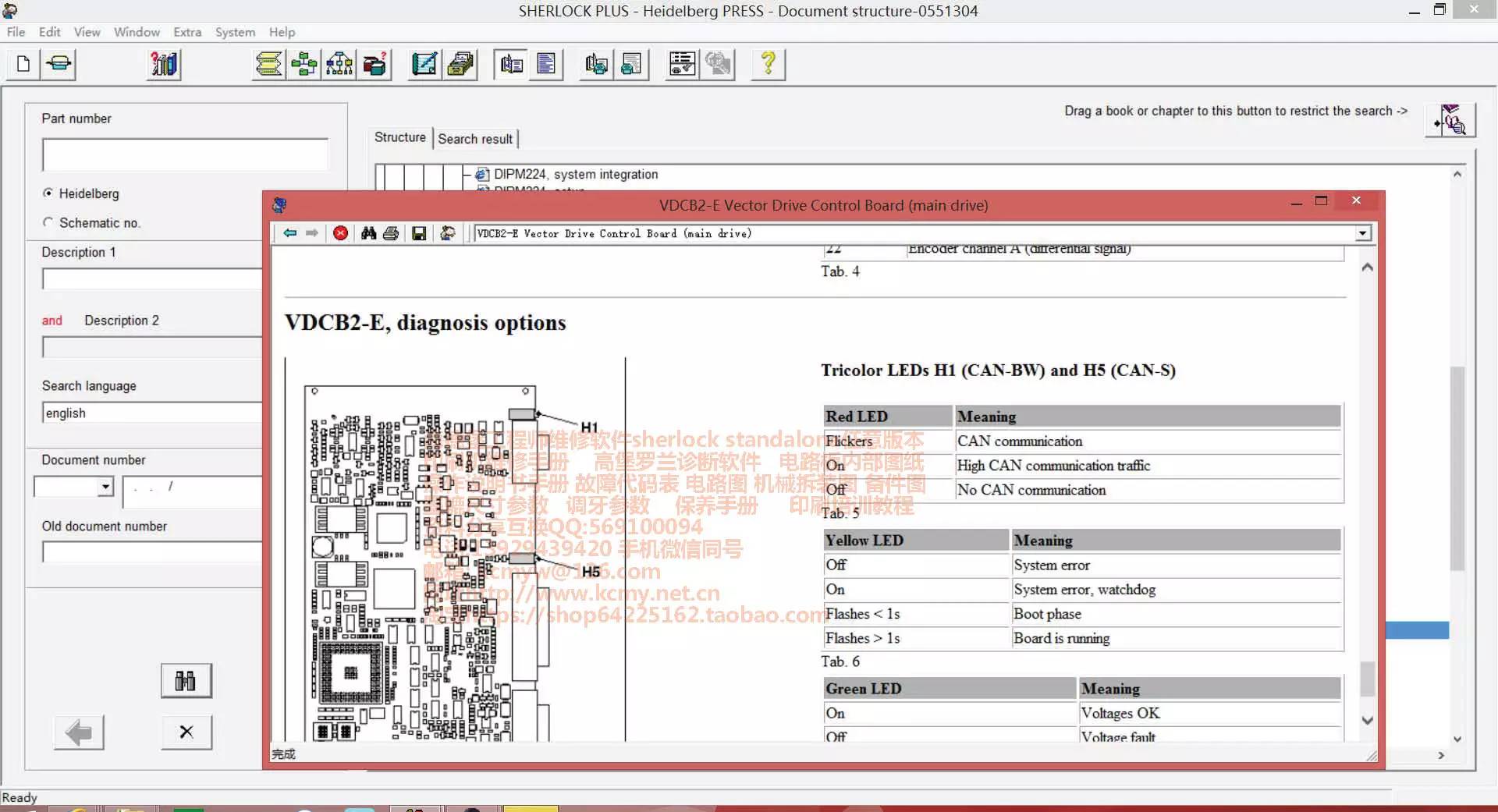Click the structure pane horizontal scroll right arrow
The width and height of the screenshot is (1498, 812).
pyautogui.click(x=1440, y=755)
